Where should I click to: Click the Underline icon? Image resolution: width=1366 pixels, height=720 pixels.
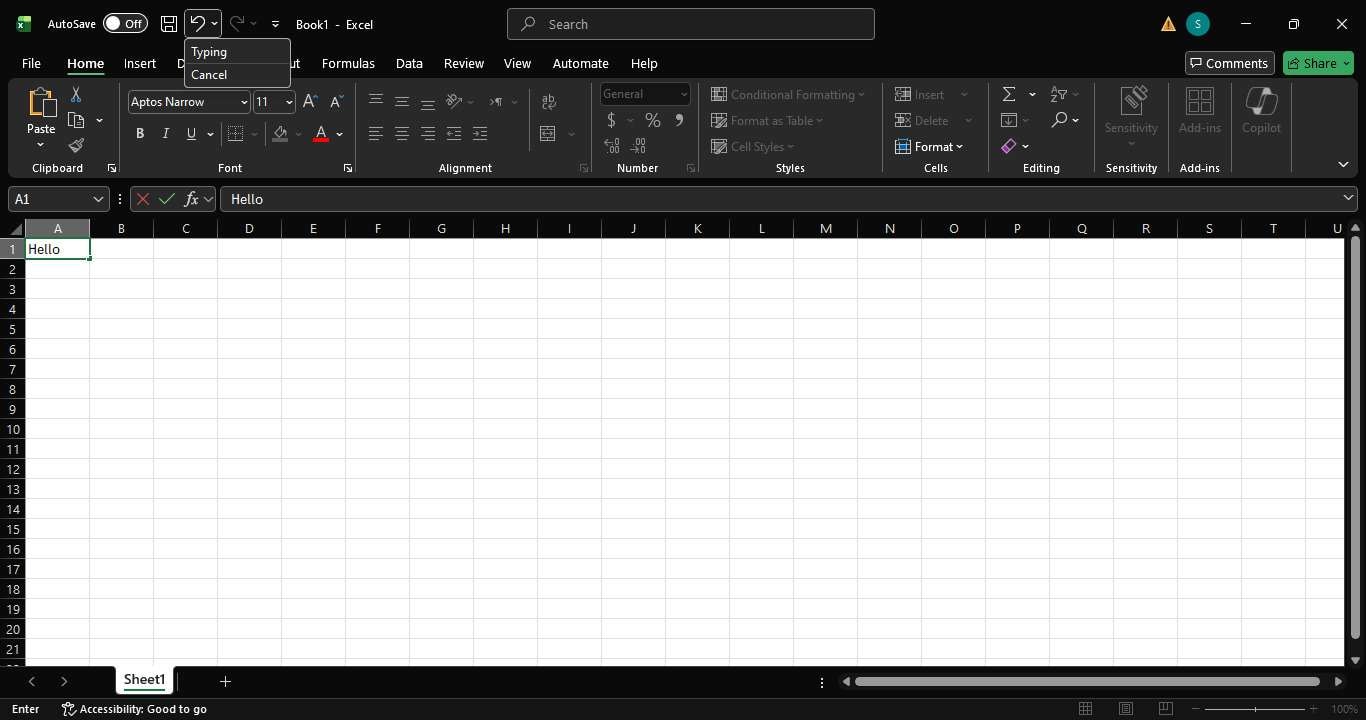click(x=190, y=133)
